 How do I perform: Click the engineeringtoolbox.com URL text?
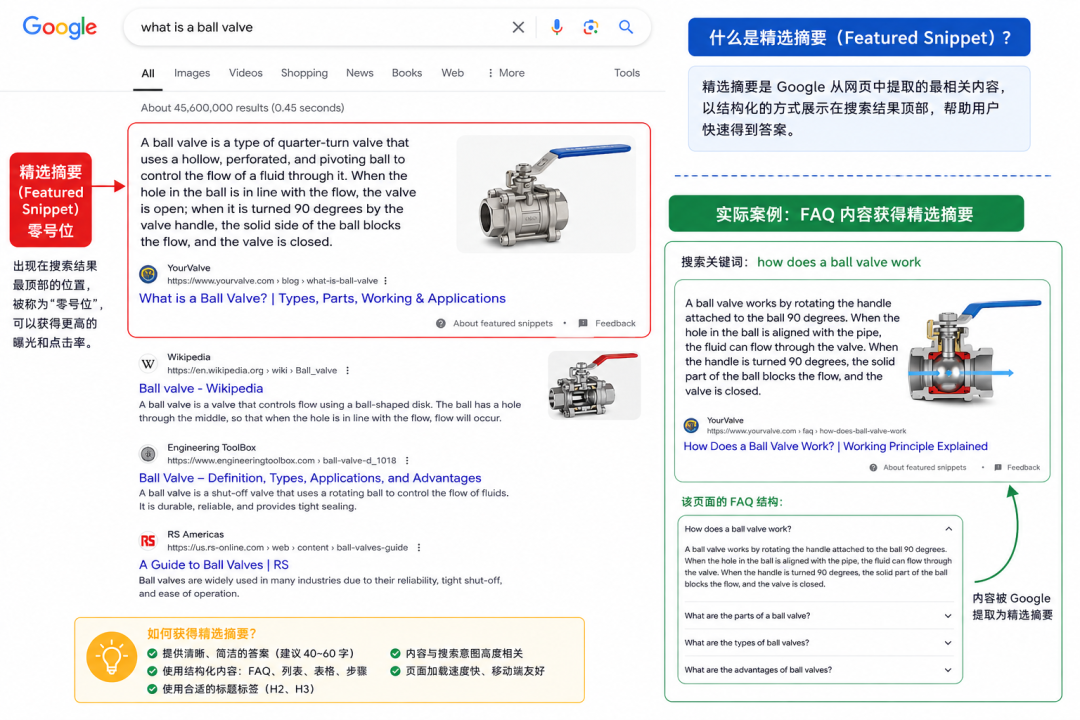tap(282, 460)
